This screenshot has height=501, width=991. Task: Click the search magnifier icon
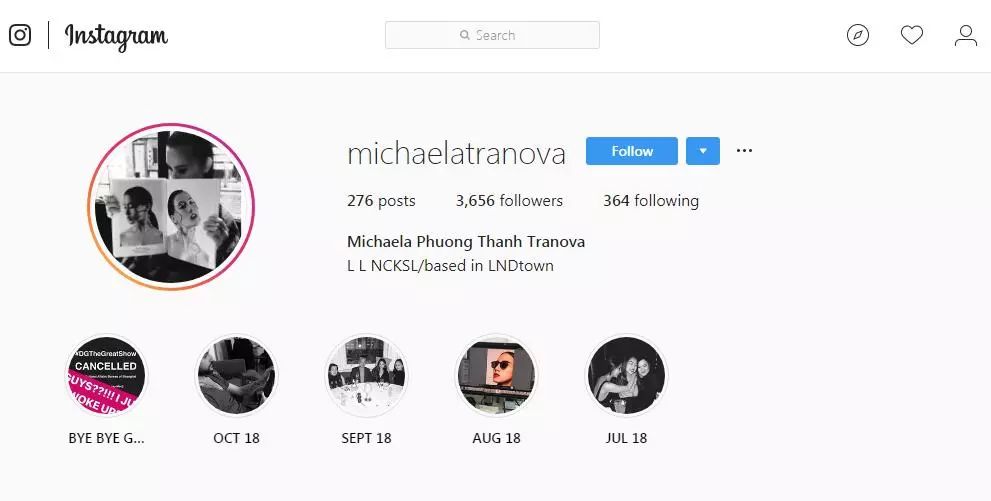tap(465, 35)
